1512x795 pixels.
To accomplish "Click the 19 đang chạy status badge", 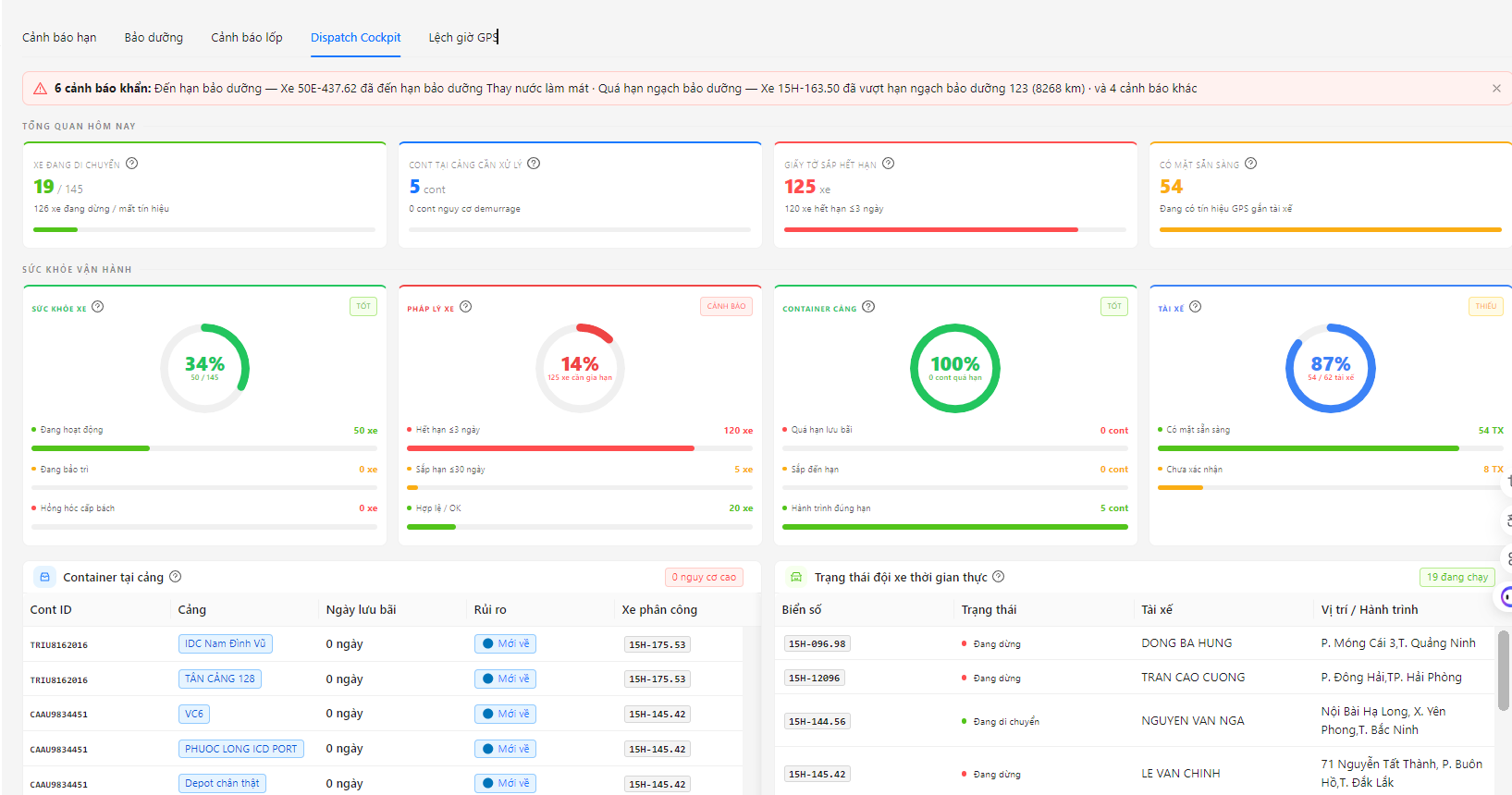I will click(x=1457, y=577).
